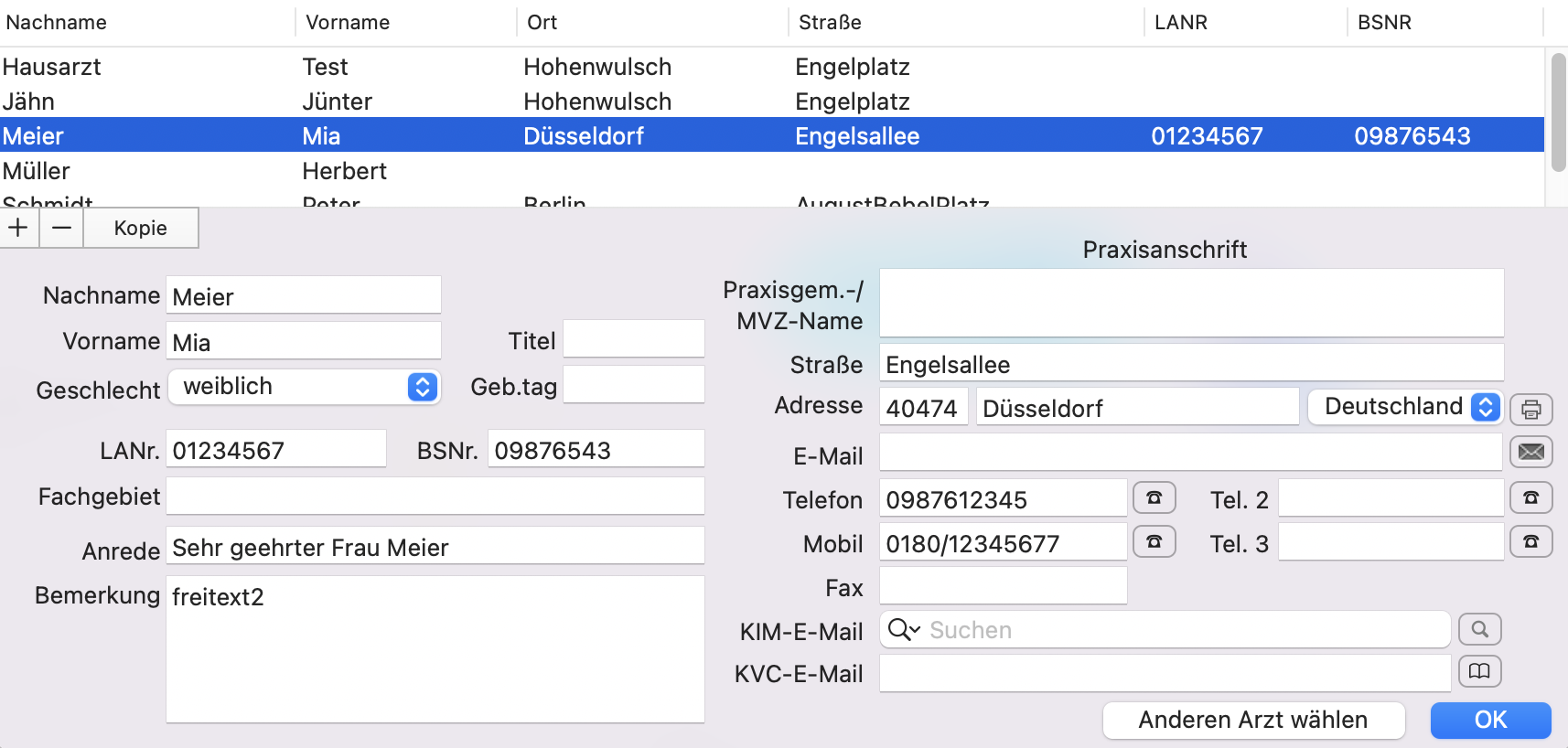Screen dimensions: 1568x748
Task: Focus the Fax input field
Action: tap(1004, 586)
